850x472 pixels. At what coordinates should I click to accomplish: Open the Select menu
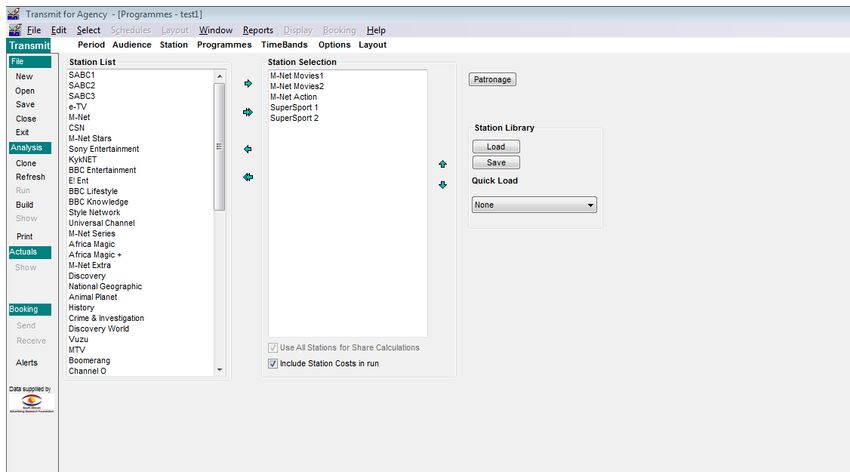pos(88,30)
